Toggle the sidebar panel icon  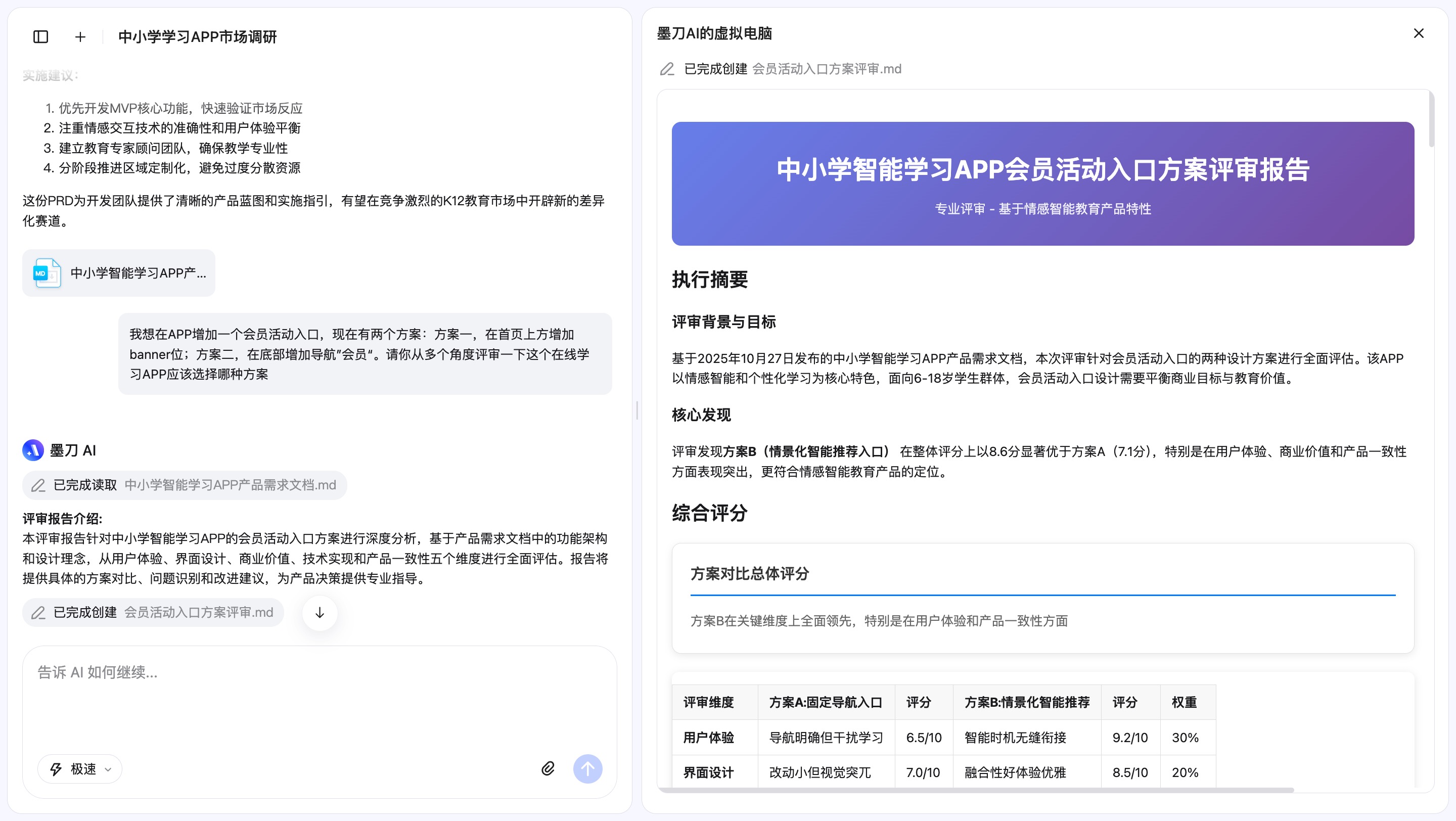pyautogui.click(x=40, y=37)
